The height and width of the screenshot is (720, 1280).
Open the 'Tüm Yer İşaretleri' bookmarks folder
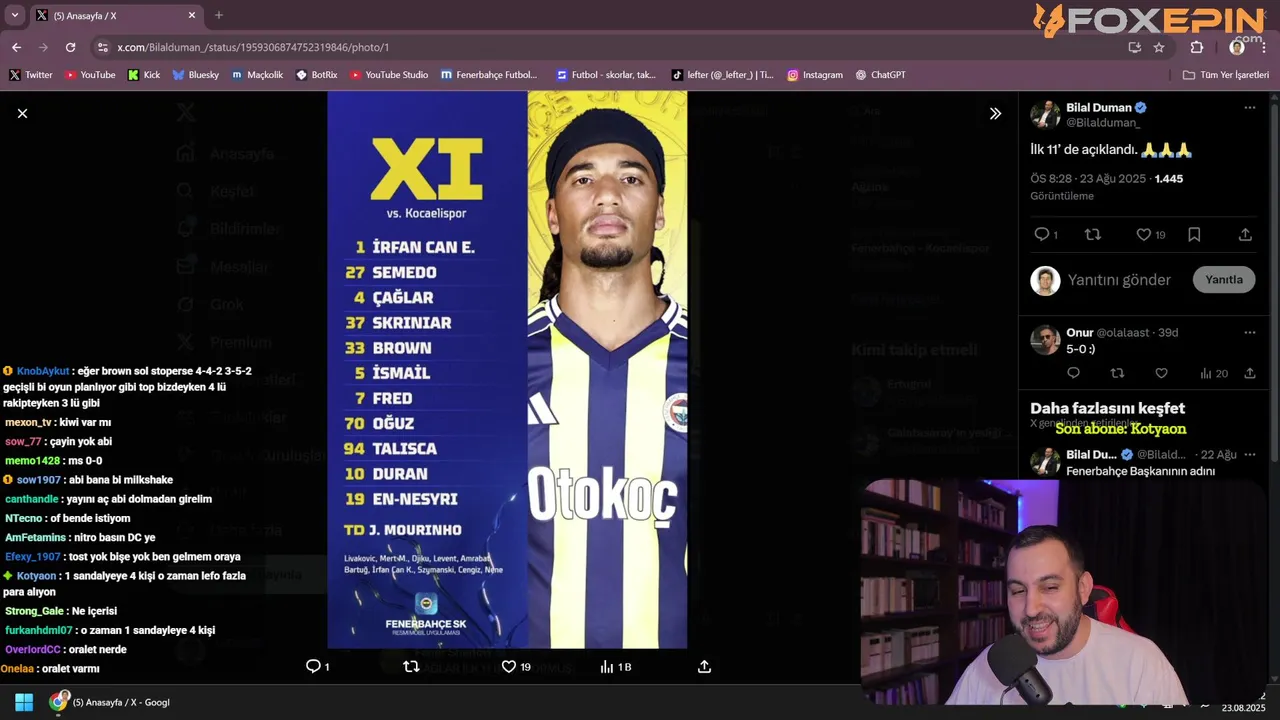point(1226,75)
